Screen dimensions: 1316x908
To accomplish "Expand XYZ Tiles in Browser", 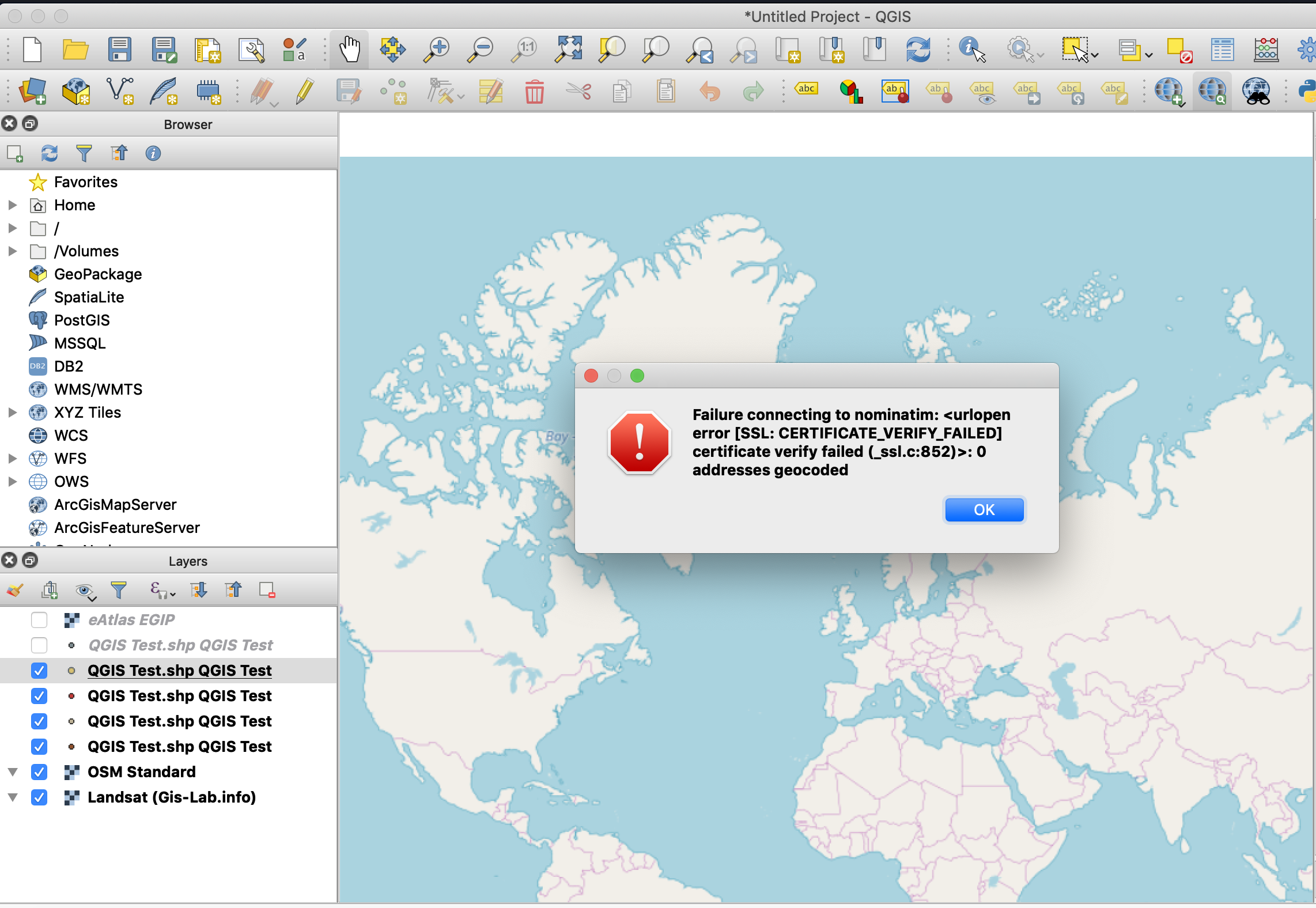I will [x=13, y=413].
